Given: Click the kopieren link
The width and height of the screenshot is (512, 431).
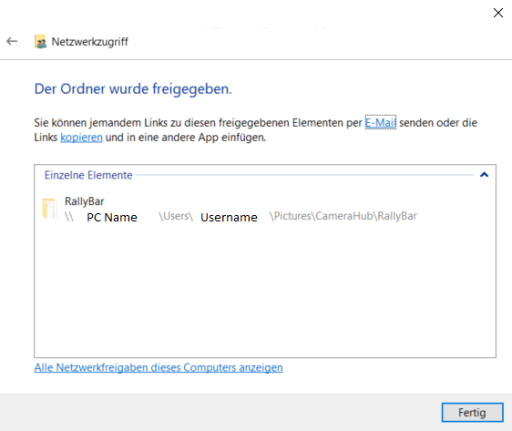Looking at the screenshot, I should (81, 137).
